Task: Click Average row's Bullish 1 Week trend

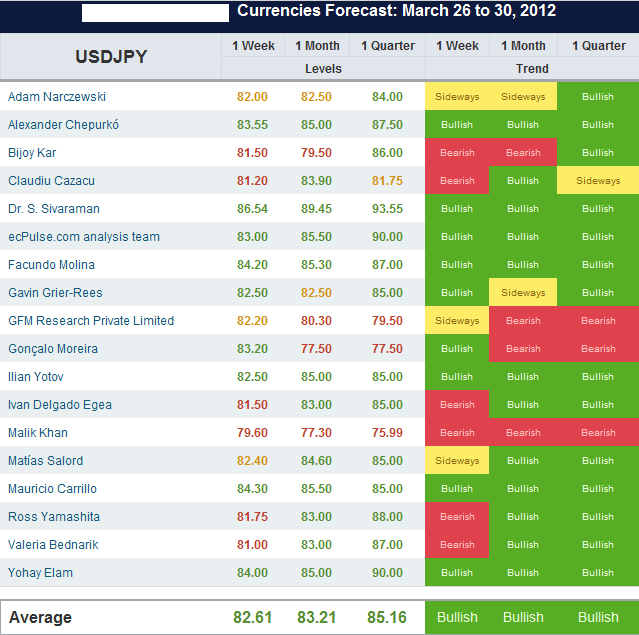Action: 457,617
